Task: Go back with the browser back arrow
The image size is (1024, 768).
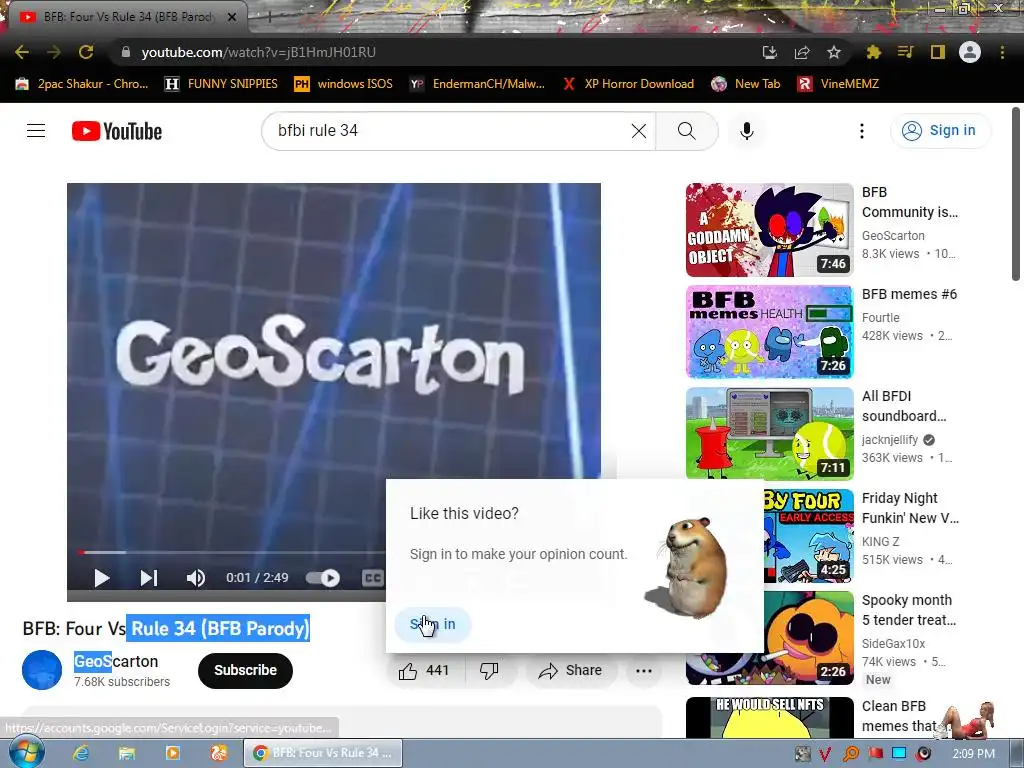Action: click(x=22, y=52)
